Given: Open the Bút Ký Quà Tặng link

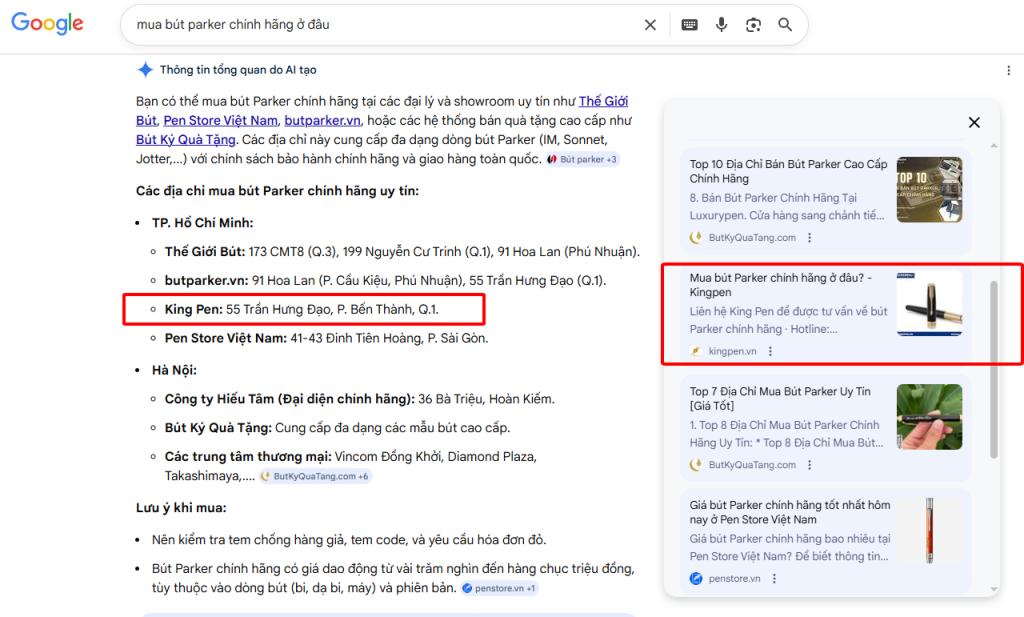Looking at the screenshot, I should click(185, 140).
